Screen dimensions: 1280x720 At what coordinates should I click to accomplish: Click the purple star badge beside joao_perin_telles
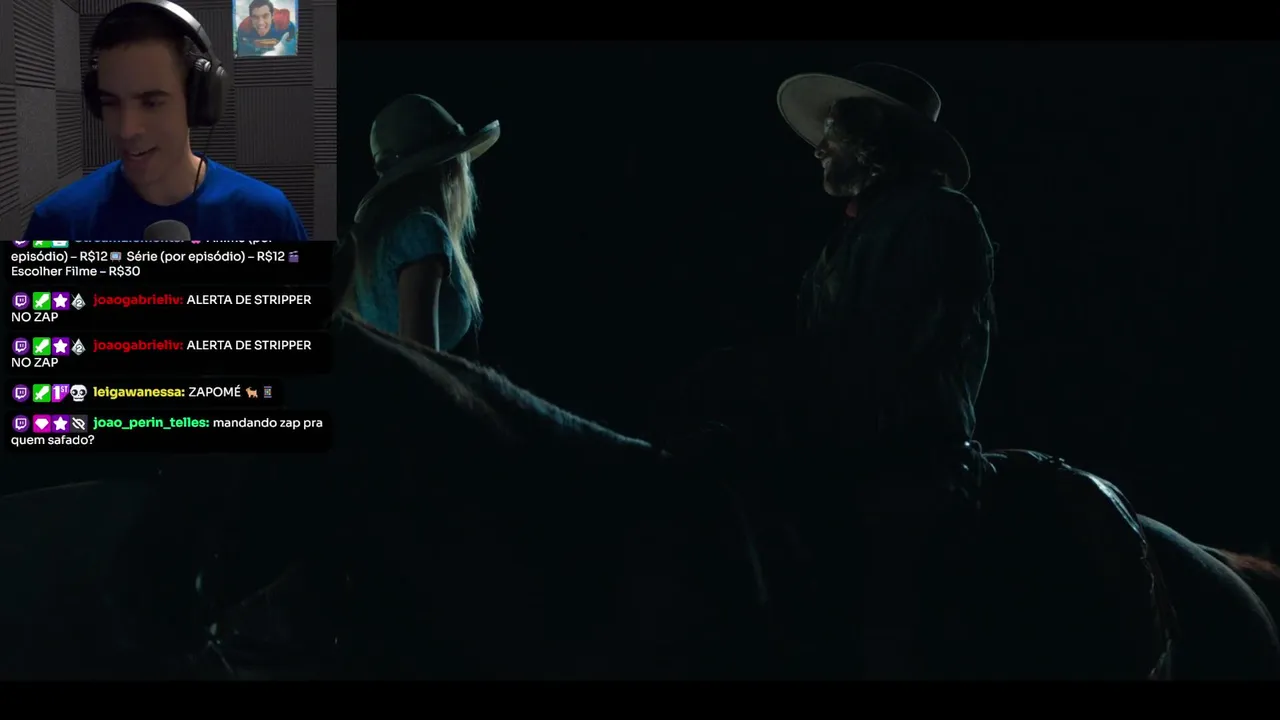60,424
